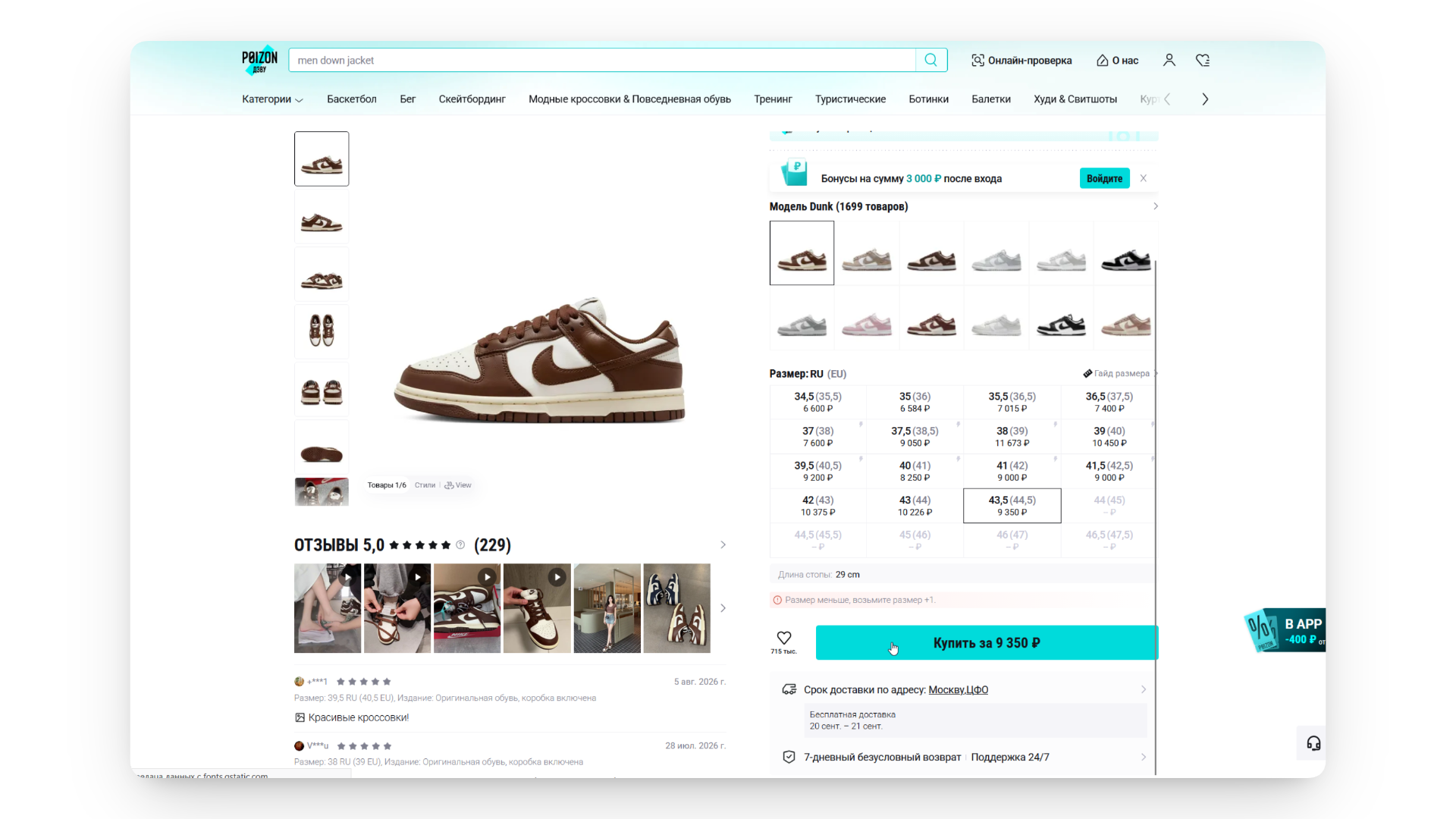Select the top-view pair thumbnail
This screenshot has width=1456, height=819.
coord(322,331)
